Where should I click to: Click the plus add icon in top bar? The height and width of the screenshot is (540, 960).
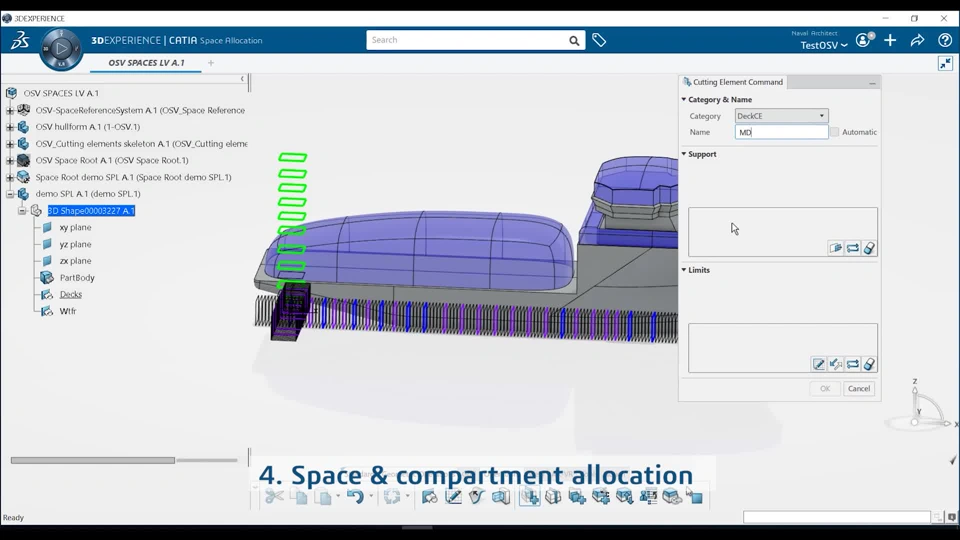(x=890, y=40)
